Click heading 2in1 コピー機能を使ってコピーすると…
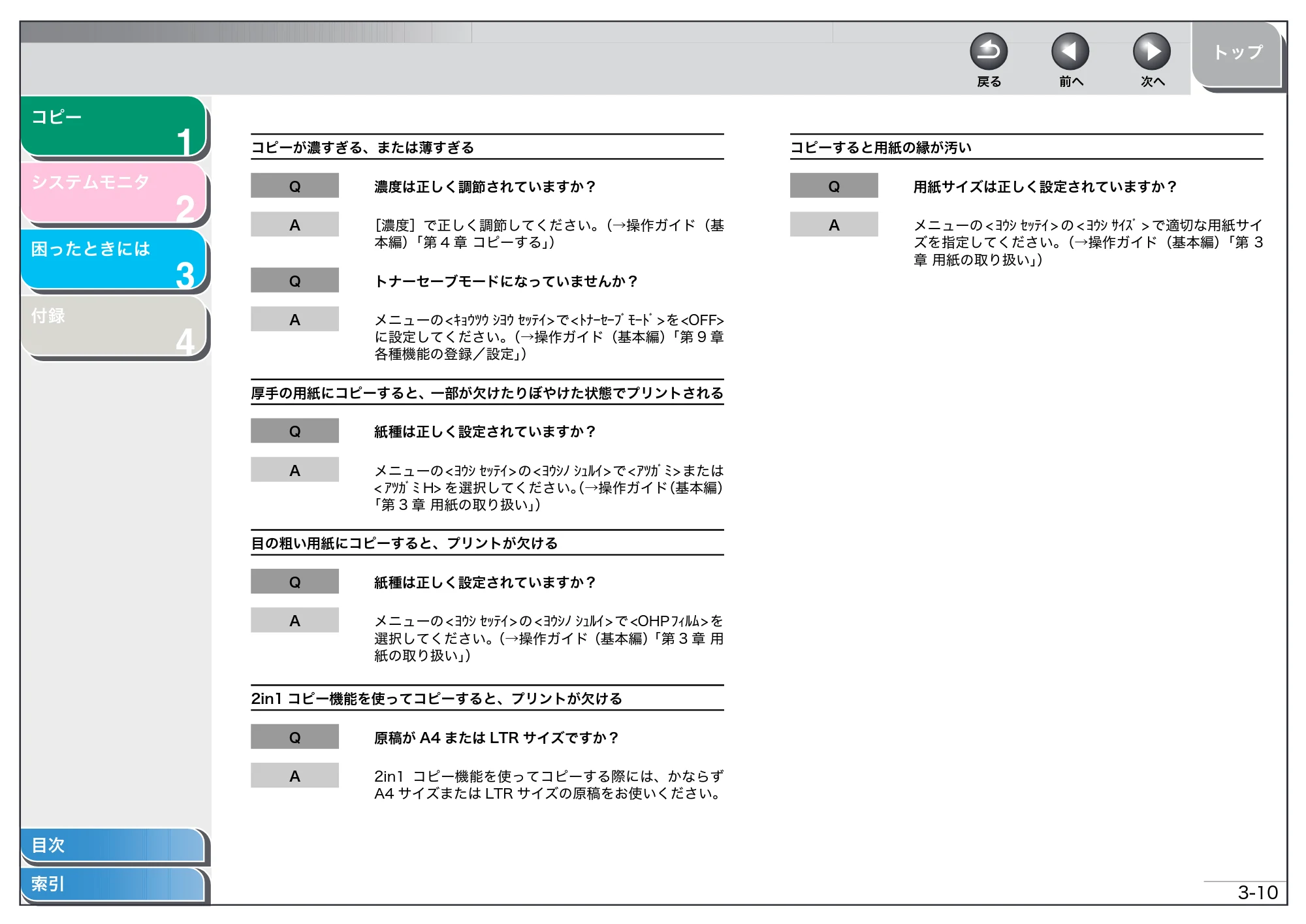Image resolution: width=1306 pixels, height=924 pixels. (x=437, y=699)
